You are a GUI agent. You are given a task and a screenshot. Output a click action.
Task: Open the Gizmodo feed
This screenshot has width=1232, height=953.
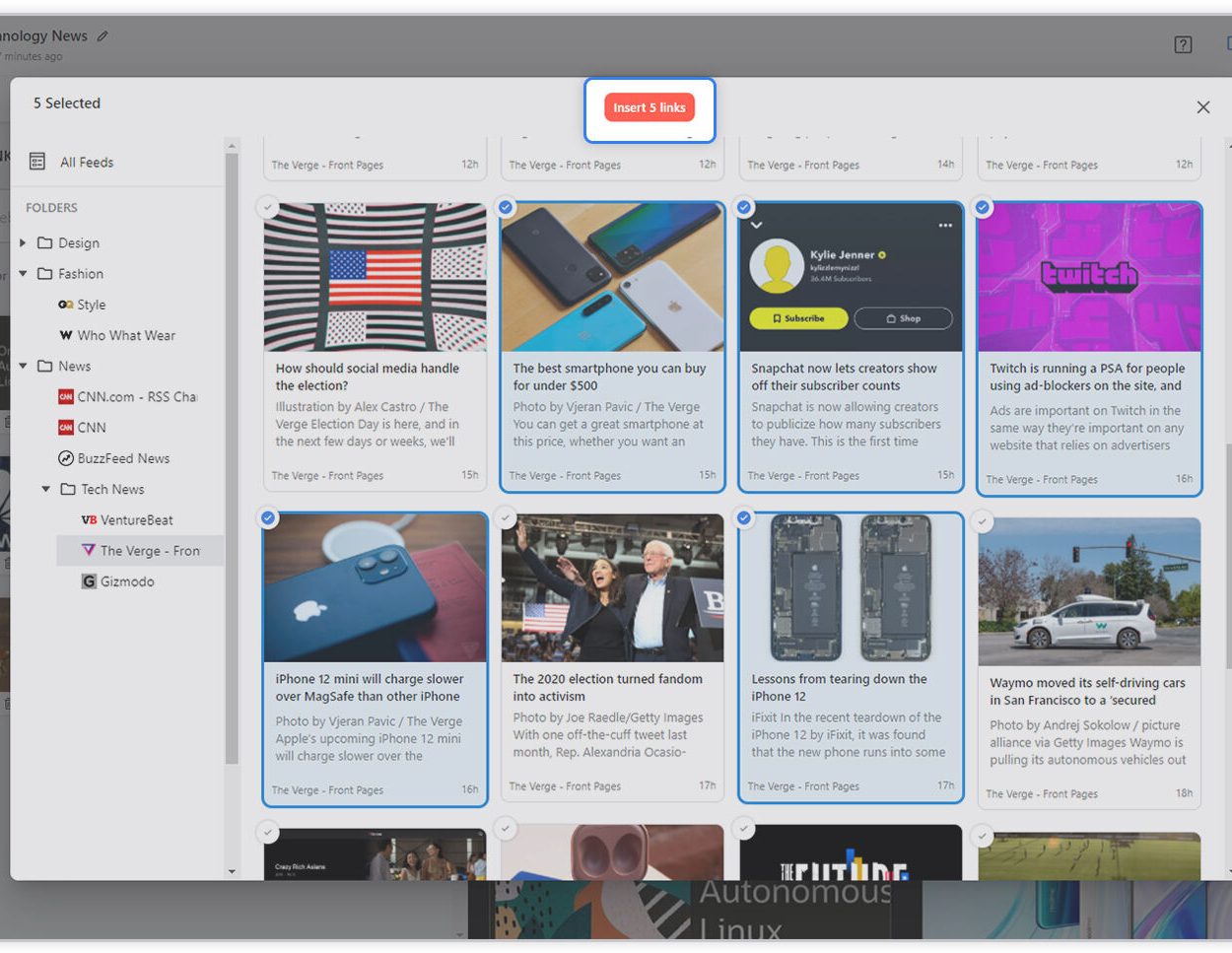[127, 581]
